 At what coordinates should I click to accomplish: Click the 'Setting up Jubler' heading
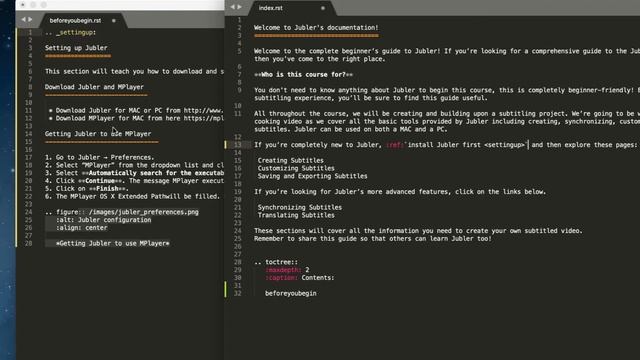pos(76,48)
